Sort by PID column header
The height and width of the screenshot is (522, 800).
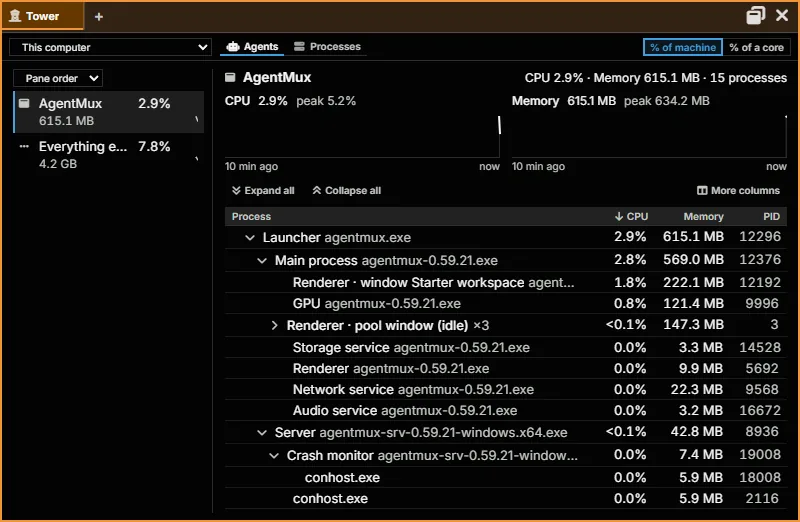(x=771, y=216)
